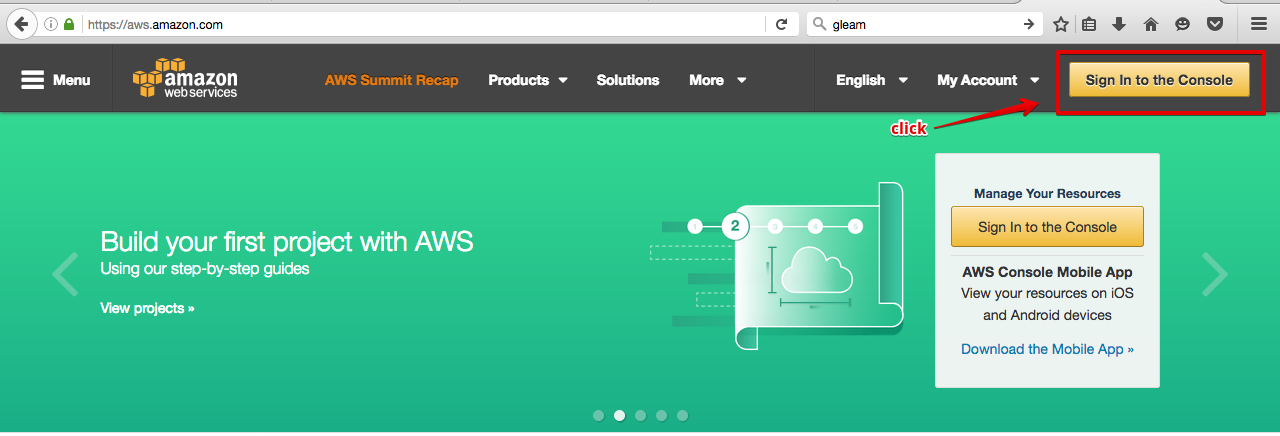Open the AWS Menu hamburger
The width and height of the screenshot is (1280, 436).
(x=56, y=80)
